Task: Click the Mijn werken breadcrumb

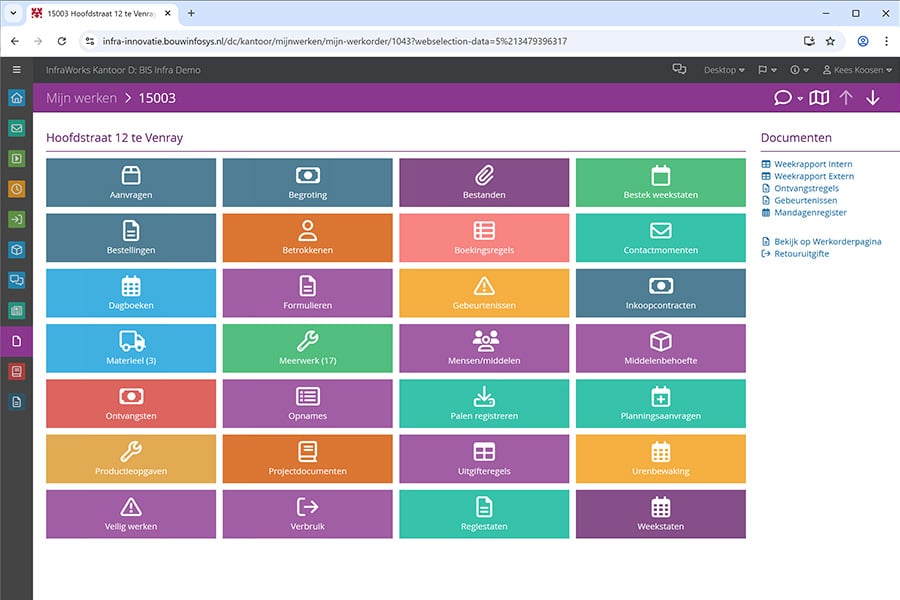Action: [80, 98]
